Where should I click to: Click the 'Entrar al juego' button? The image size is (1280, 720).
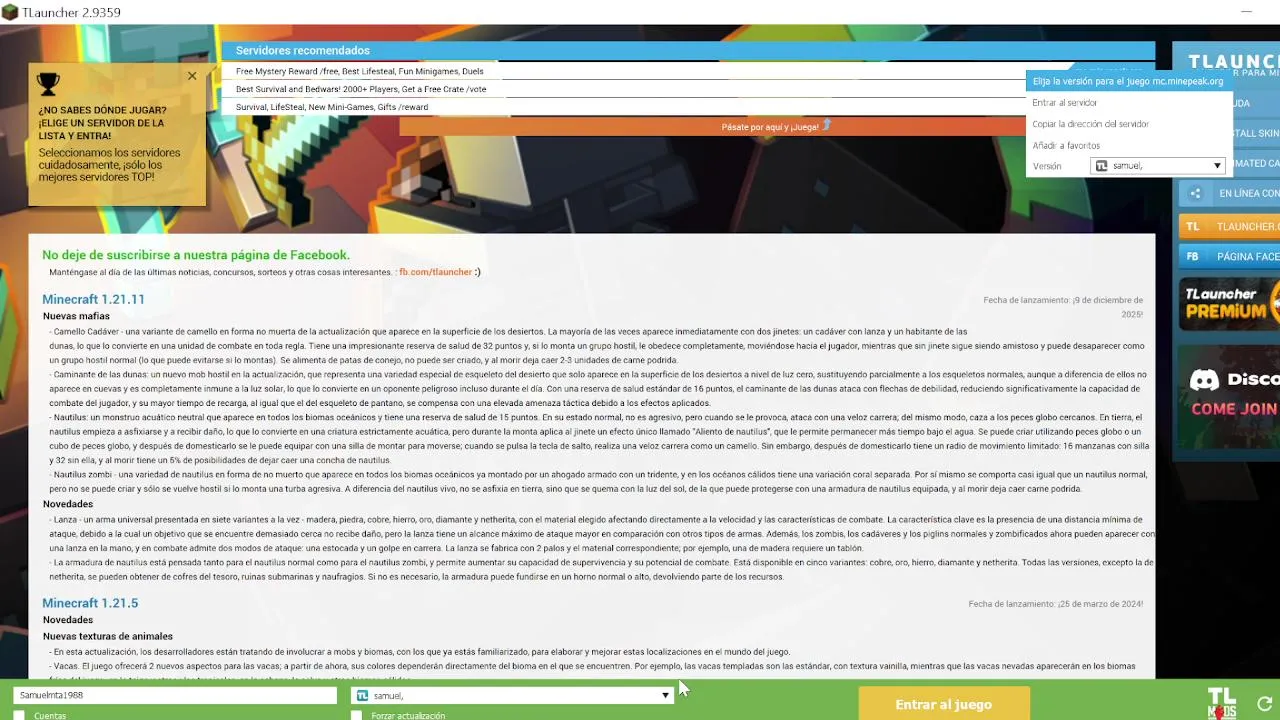pos(944,704)
